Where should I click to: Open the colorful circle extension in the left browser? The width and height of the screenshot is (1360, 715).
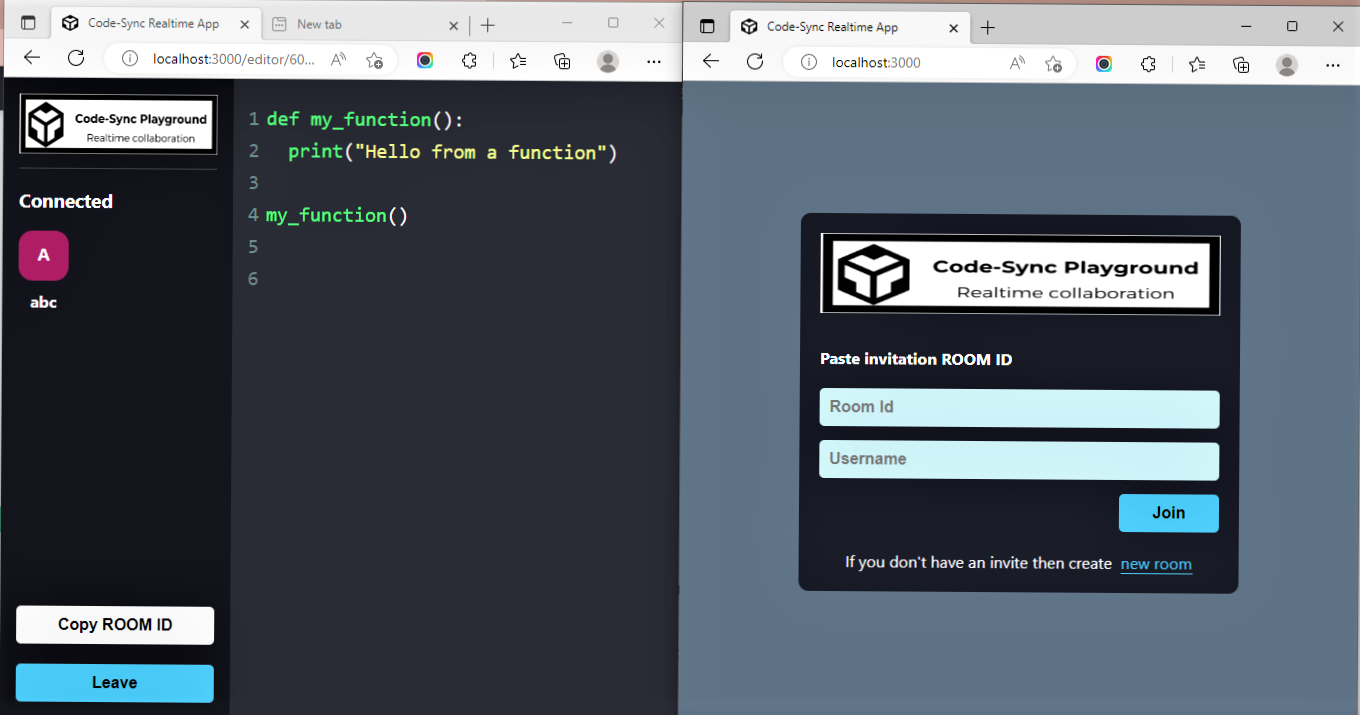pyautogui.click(x=425, y=60)
